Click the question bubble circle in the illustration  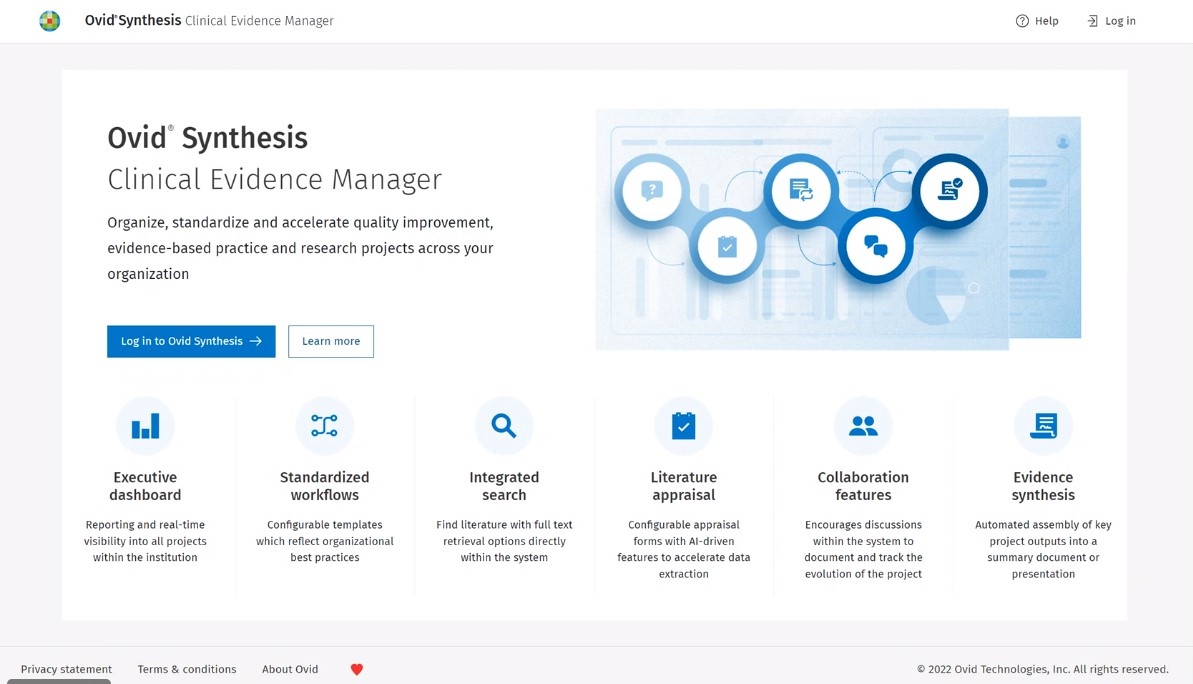click(652, 190)
